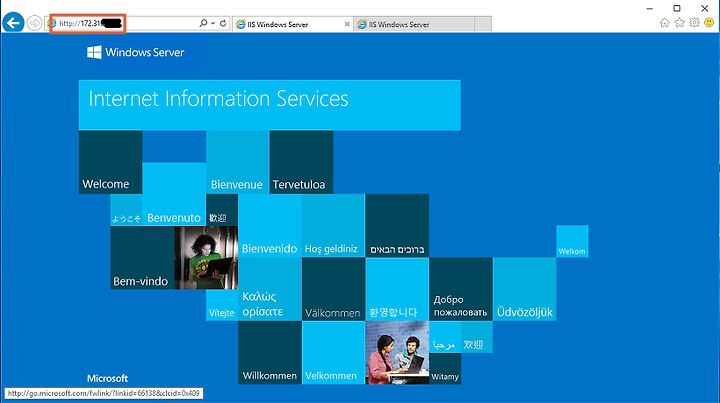Open the address bar dropdown arrow
The height and width of the screenshot is (403, 720).
click(x=213, y=23)
